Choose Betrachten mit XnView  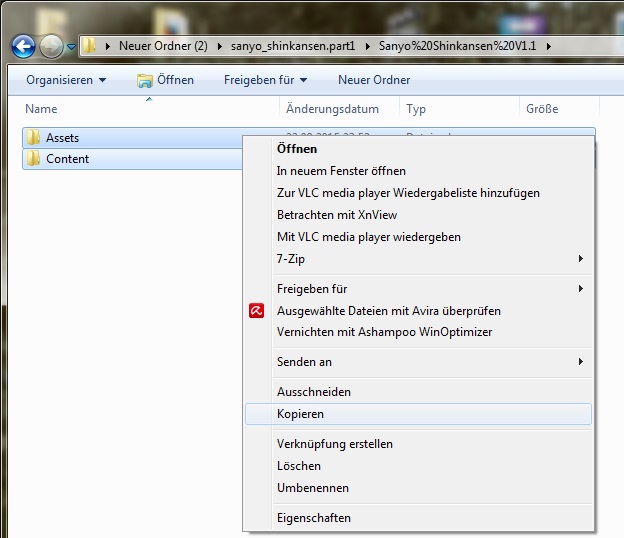point(418,215)
